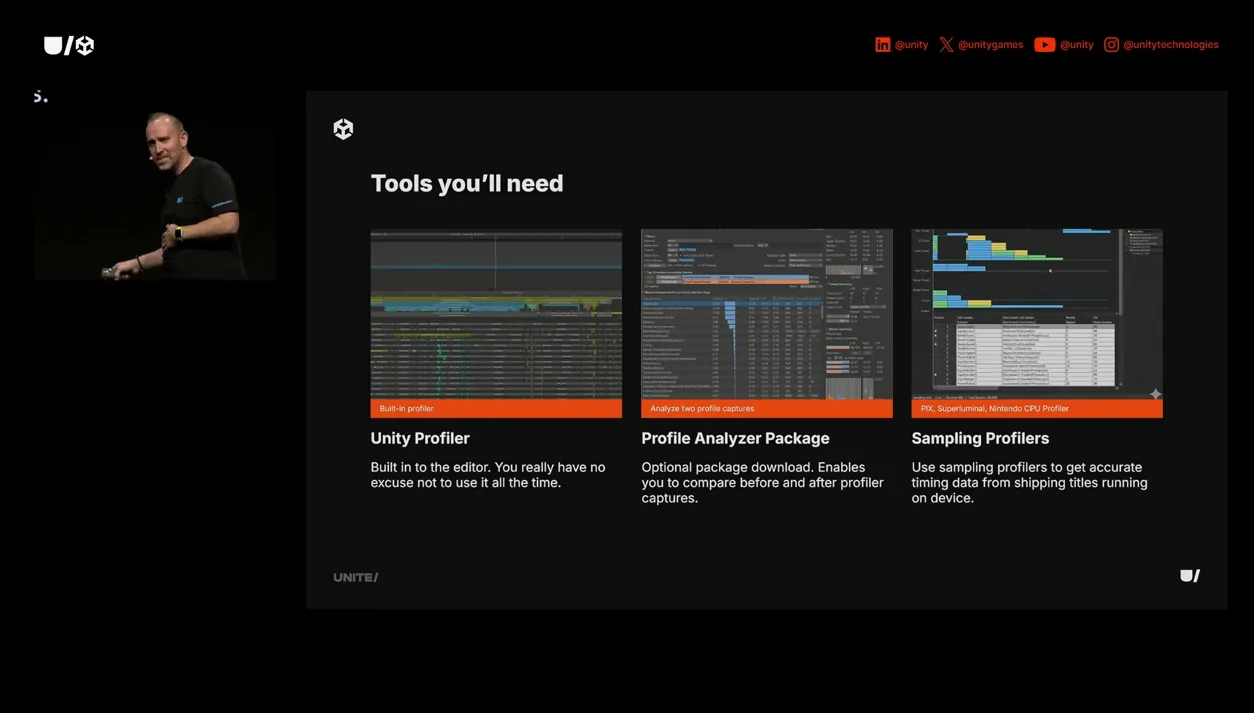Click the 'Optional package download' description
Image resolution: width=1254 pixels, height=713 pixels.
pyautogui.click(x=762, y=482)
